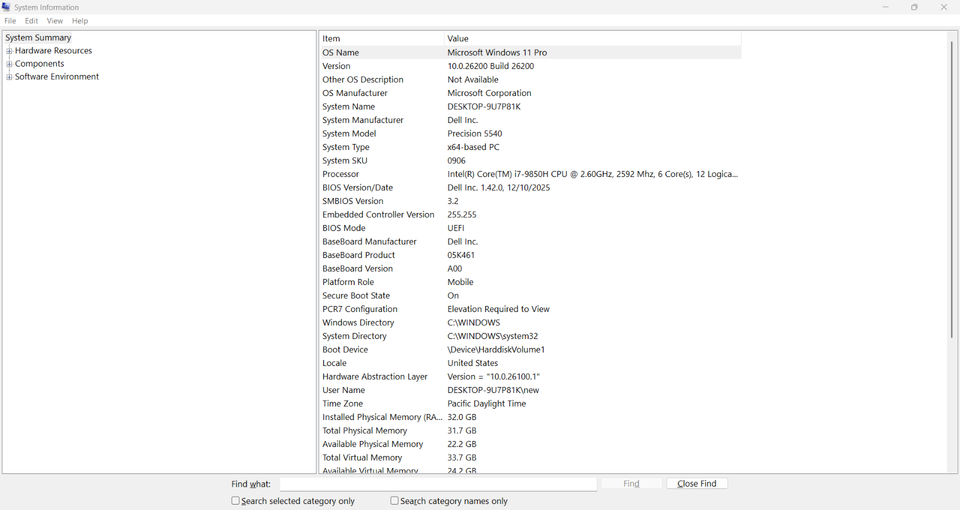Click the System Information app icon in title bar
The width and height of the screenshot is (960, 510).
[6, 7]
